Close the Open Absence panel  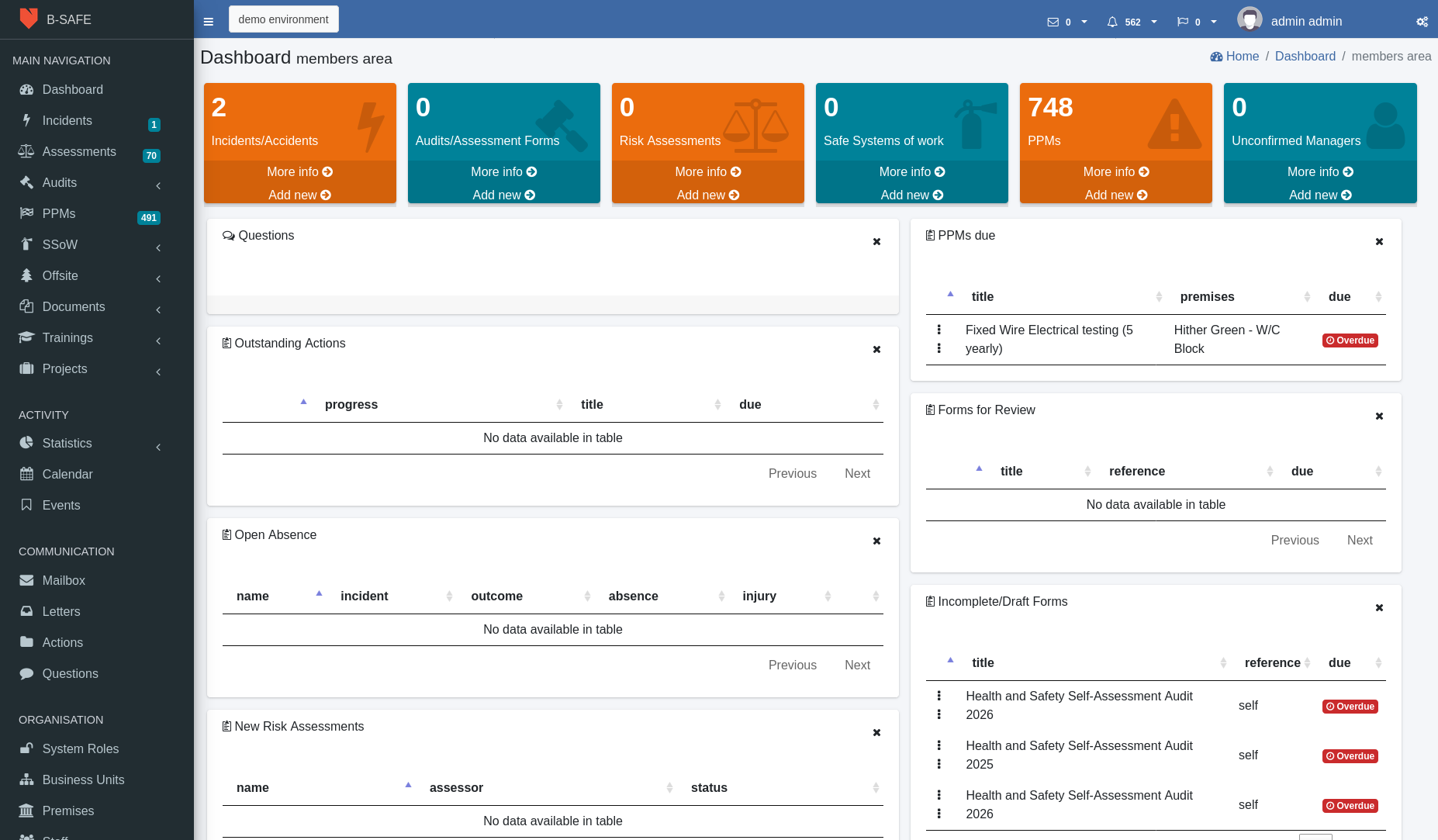tap(876, 541)
